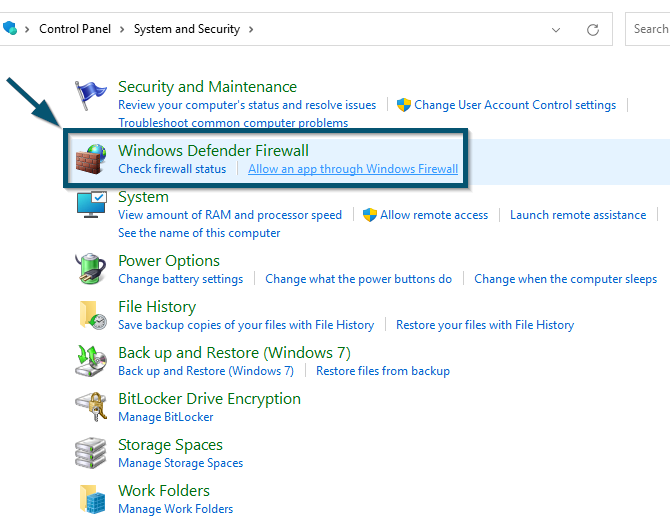This screenshot has height=528, width=670.
Task: Click the Security and Maintenance flag icon
Action: 90,96
